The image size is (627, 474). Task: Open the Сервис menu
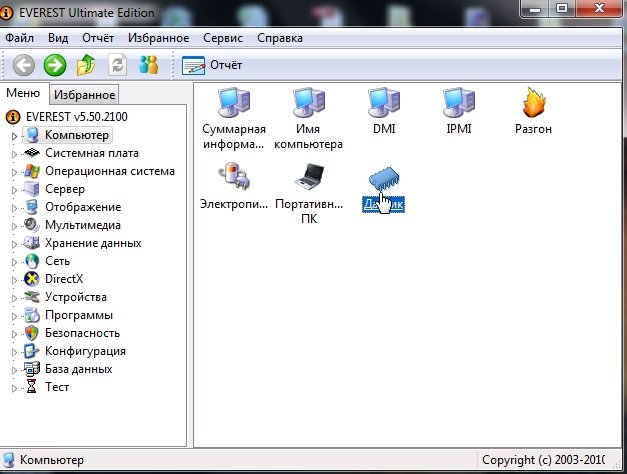[x=223, y=38]
